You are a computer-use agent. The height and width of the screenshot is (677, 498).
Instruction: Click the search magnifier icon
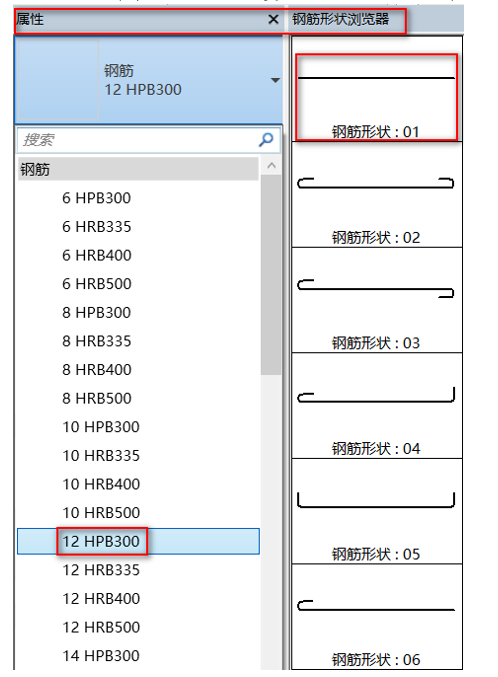(266, 139)
